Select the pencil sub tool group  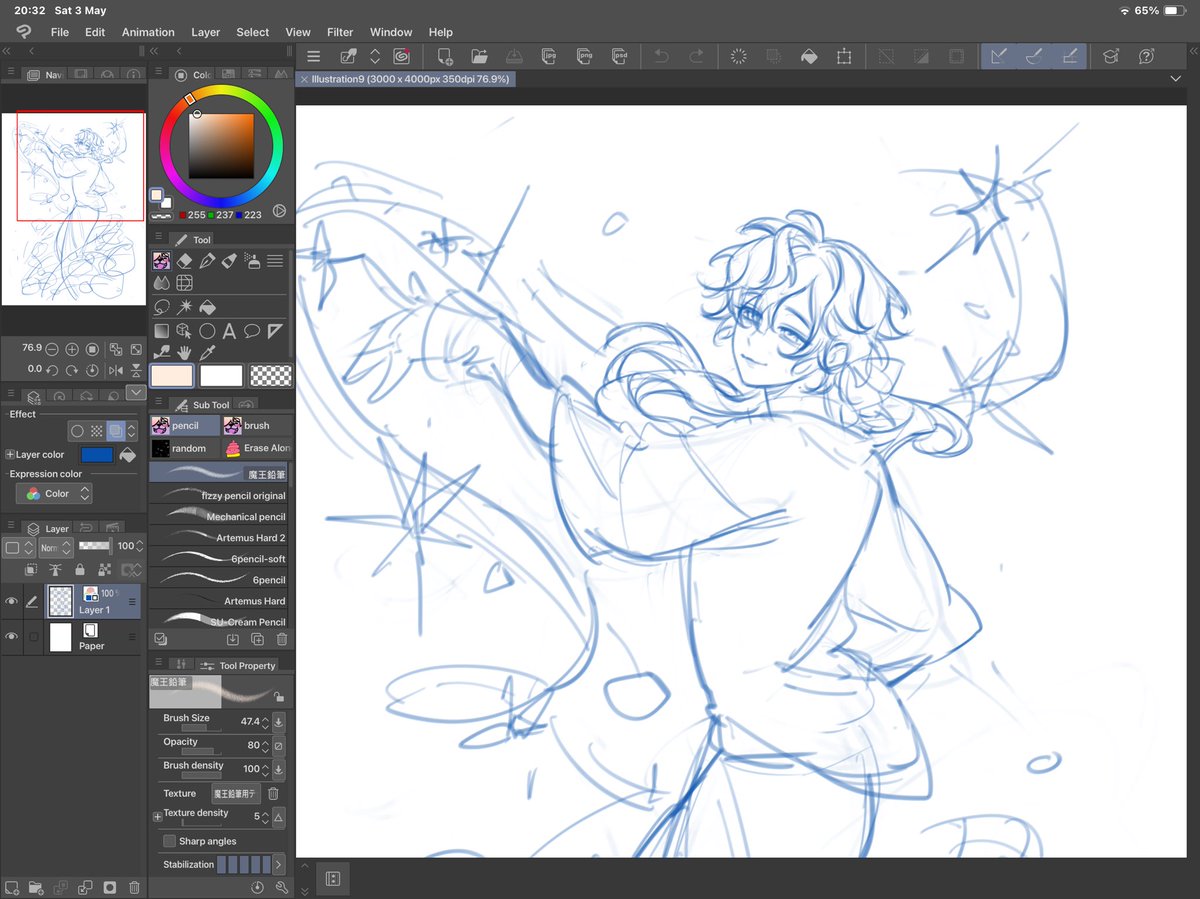[184, 426]
